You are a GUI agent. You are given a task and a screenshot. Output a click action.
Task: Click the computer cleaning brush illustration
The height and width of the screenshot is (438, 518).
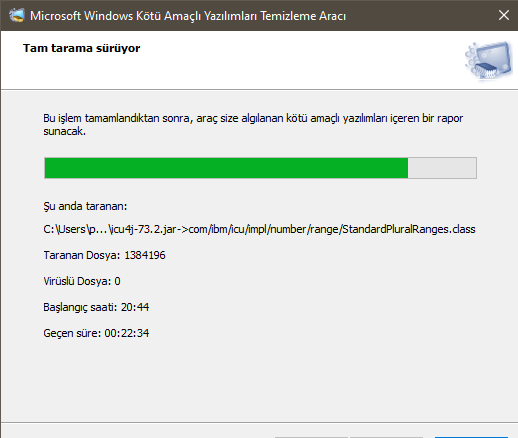coord(489,60)
